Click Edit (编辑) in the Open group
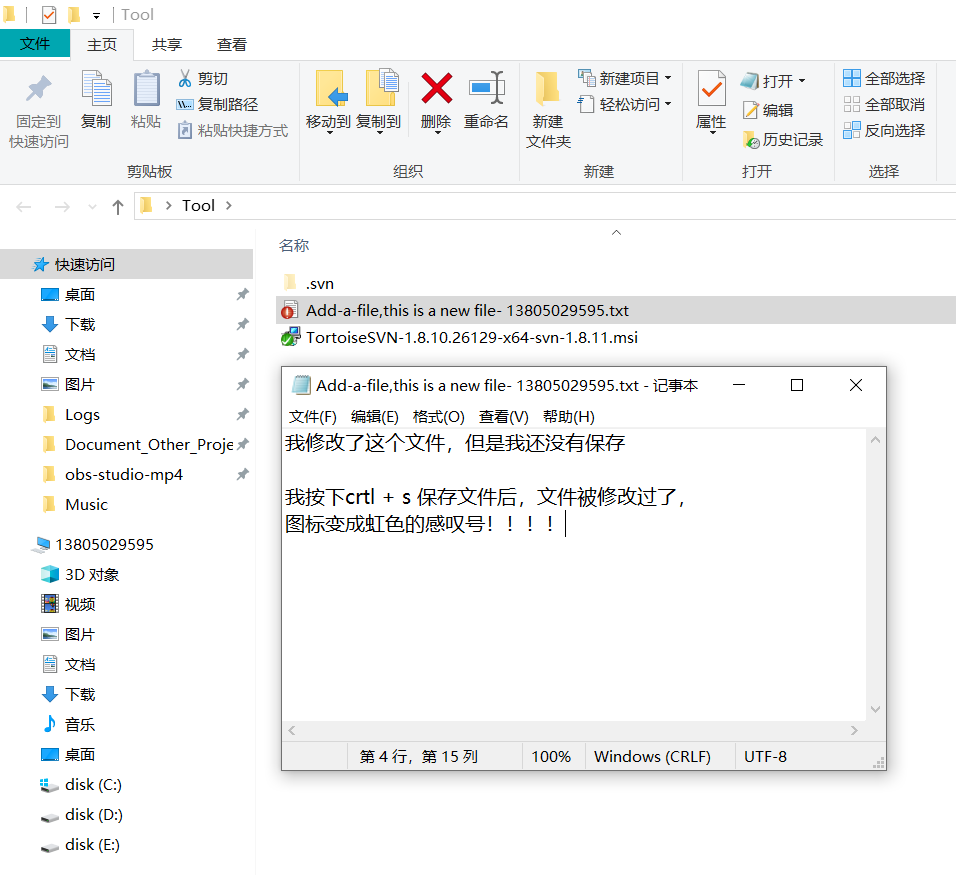This screenshot has width=956, height=875. tap(768, 110)
